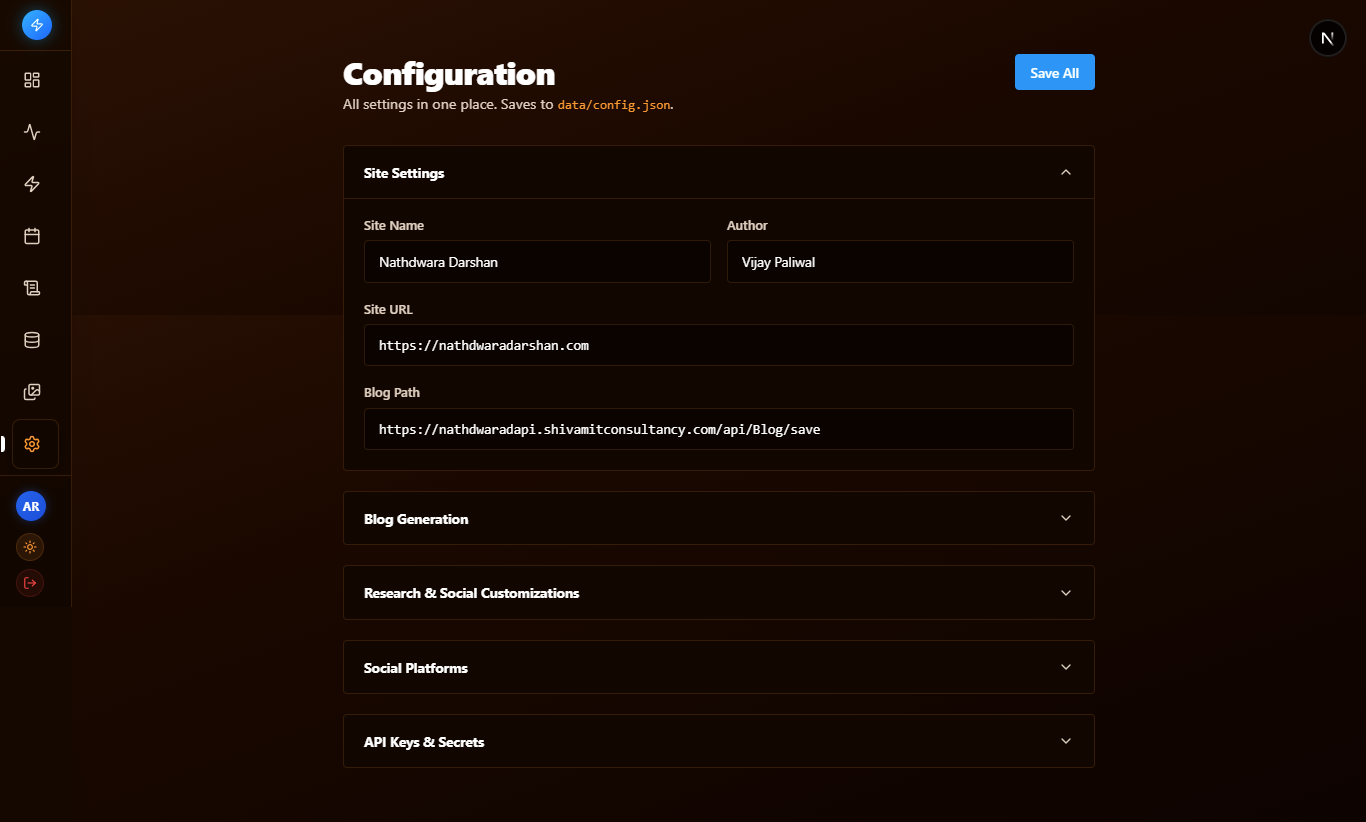Screen dimensions: 1366x822
Task: Click the Site URL input field
Action: pos(719,345)
